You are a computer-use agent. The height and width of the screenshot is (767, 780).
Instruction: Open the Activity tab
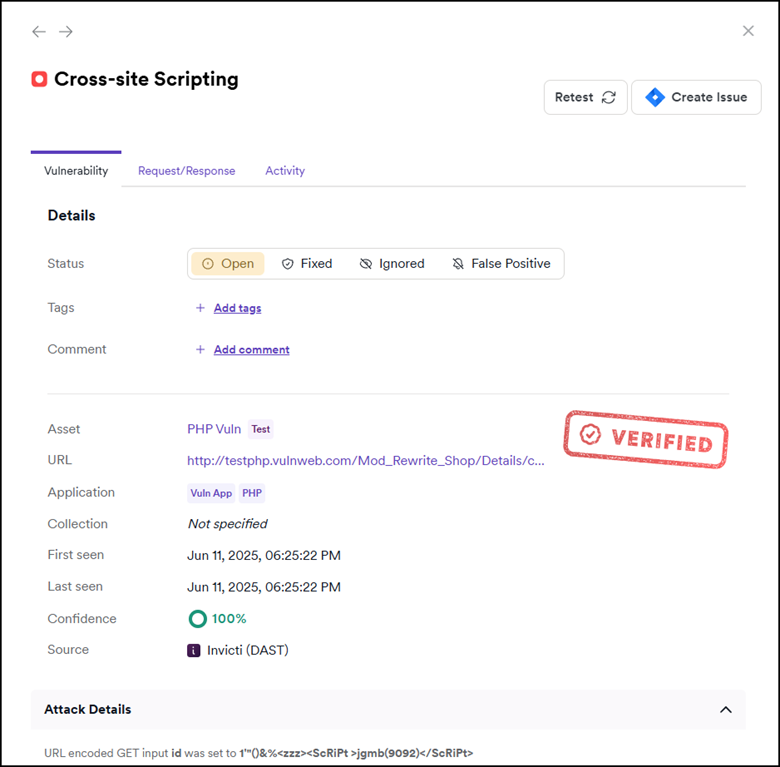pyautogui.click(x=285, y=171)
